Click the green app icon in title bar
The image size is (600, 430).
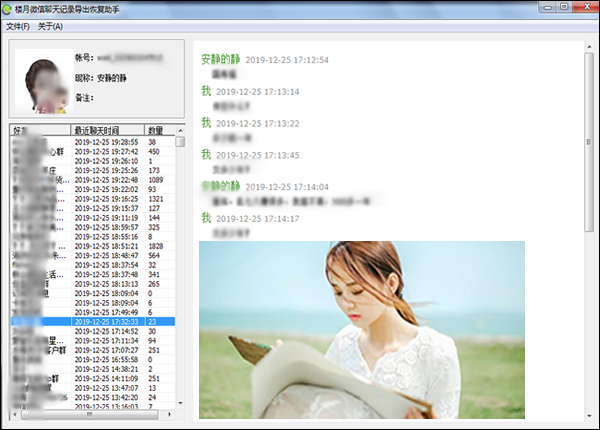pyautogui.click(x=9, y=9)
